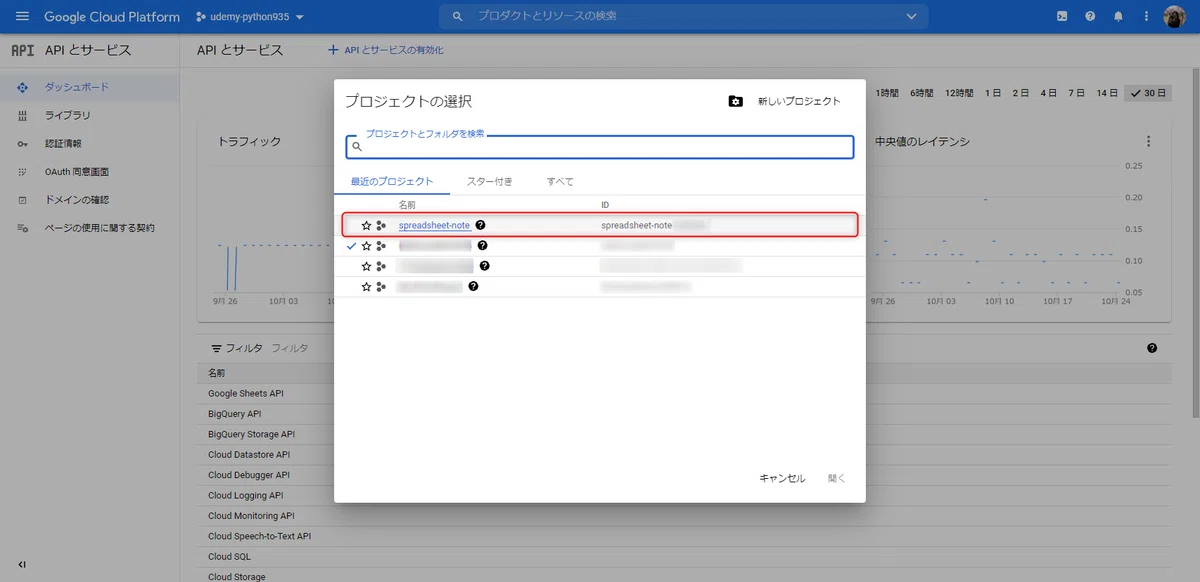Click project icon in spreadsheet-note row
1200x582 pixels.
(381, 226)
